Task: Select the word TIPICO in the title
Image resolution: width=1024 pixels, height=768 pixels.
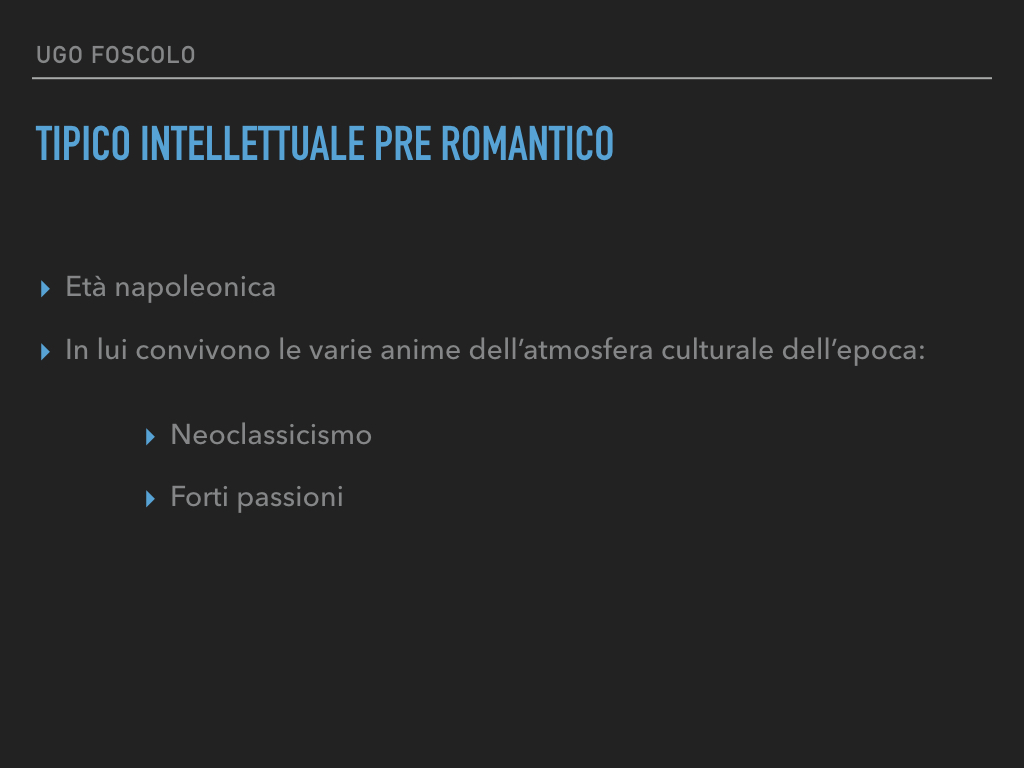Action: coord(83,144)
